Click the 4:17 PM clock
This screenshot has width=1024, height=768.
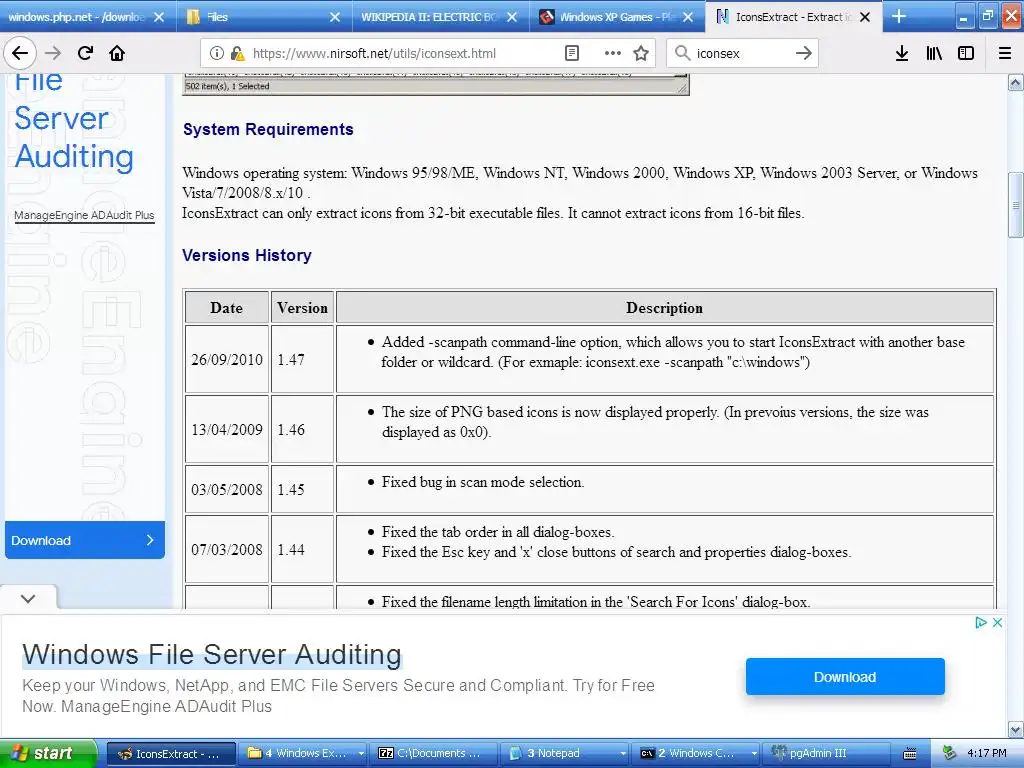point(987,753)
